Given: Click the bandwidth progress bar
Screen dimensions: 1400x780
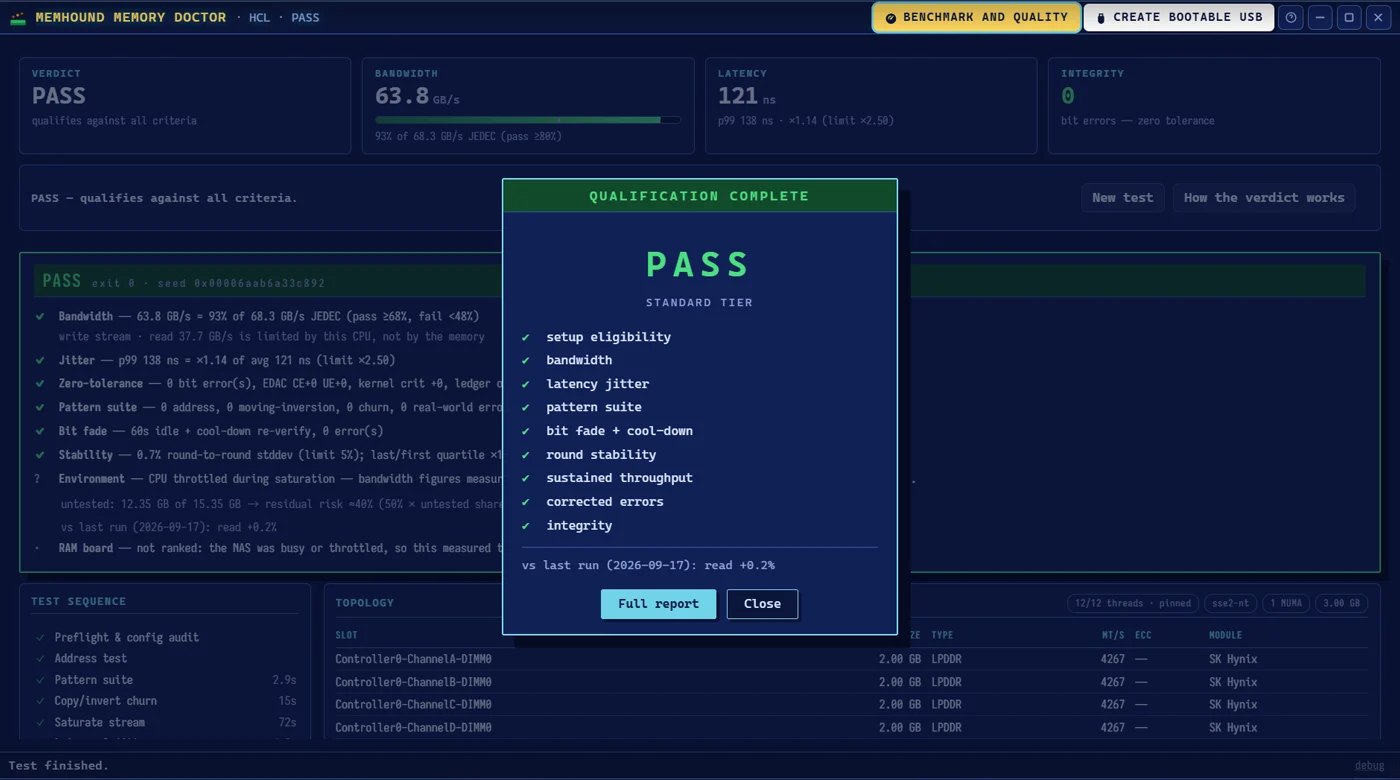Looking at the screenshot, I should pos(528,120).
